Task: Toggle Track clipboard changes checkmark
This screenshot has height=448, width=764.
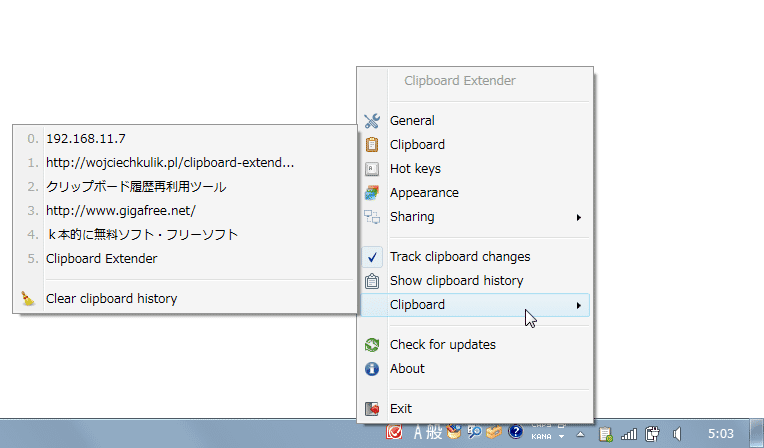Action: click(x=372, y=257)
